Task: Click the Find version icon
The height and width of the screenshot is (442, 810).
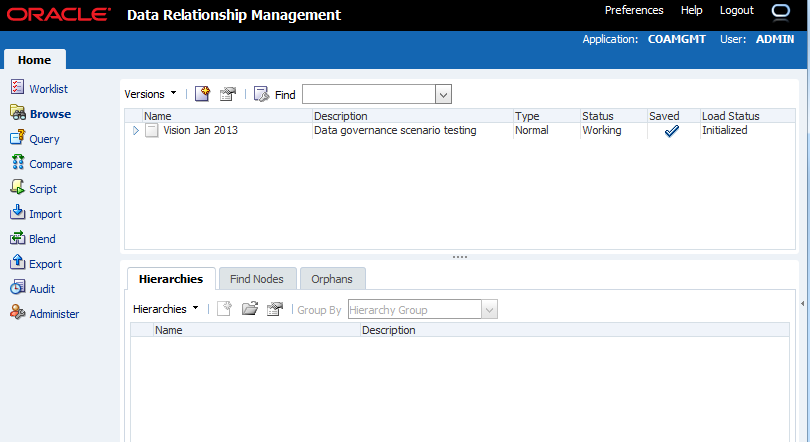Action: (261, 94)
